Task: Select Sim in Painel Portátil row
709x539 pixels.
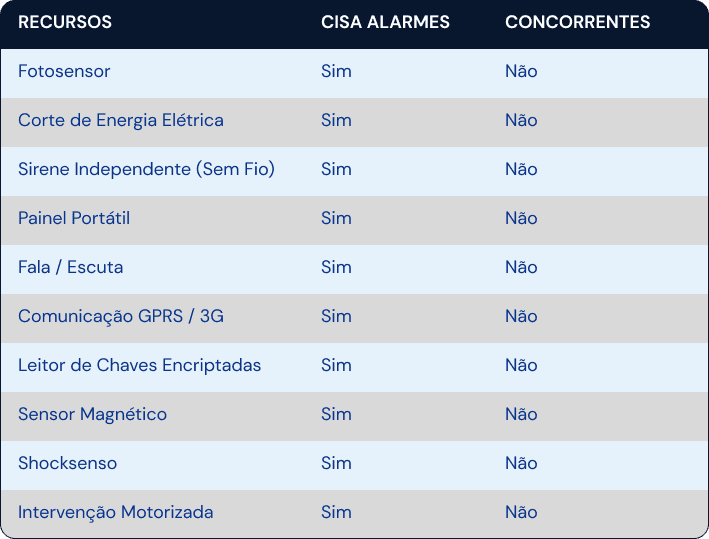Action: (336, 218)
